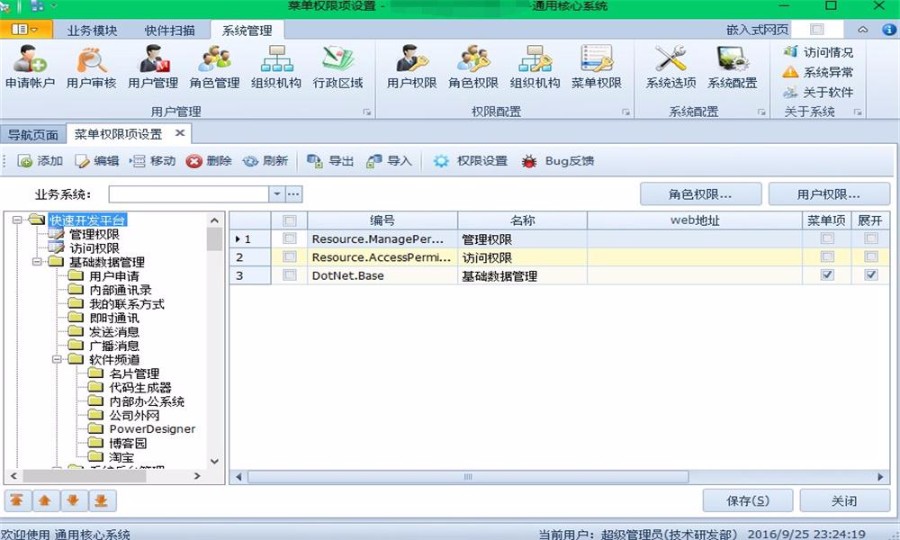
Task: Collapse the 软件频道 tree node
Action: tap(57, 359)
